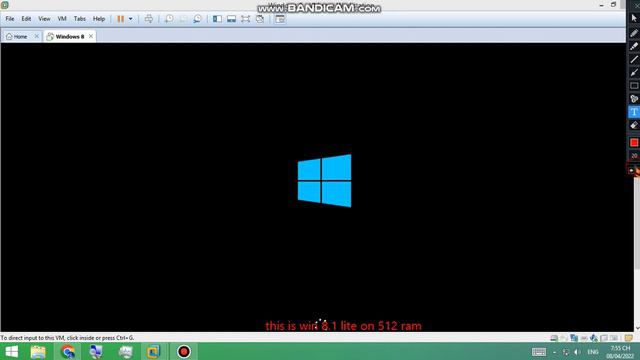Image resolution: width=640 pixels, height=360 pixels.
Task: Open VMware Workstation taskbar icon
Action: (153, 351)
